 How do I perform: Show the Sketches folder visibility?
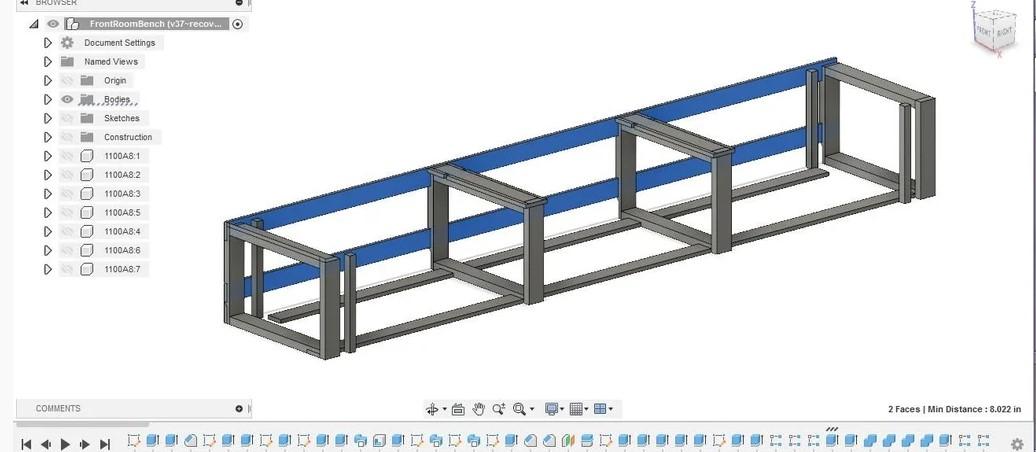click(67, 118)
